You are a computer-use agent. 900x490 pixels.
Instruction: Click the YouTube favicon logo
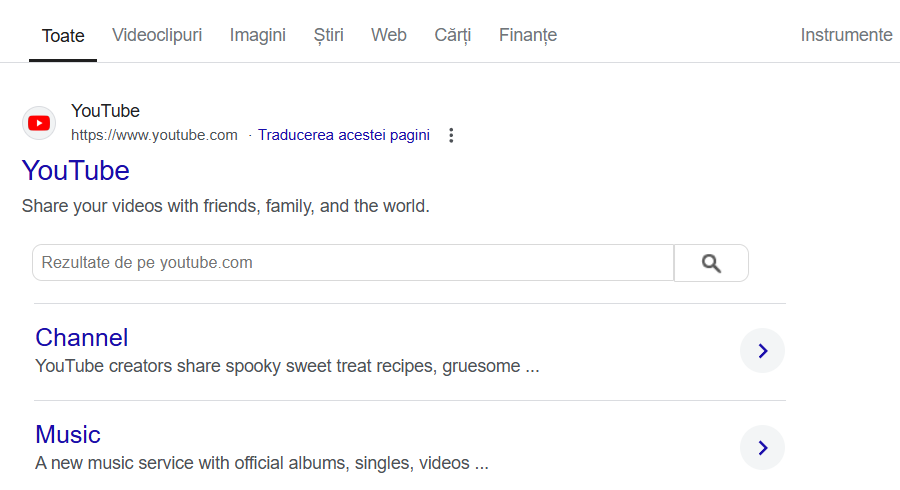pos(39,123)
